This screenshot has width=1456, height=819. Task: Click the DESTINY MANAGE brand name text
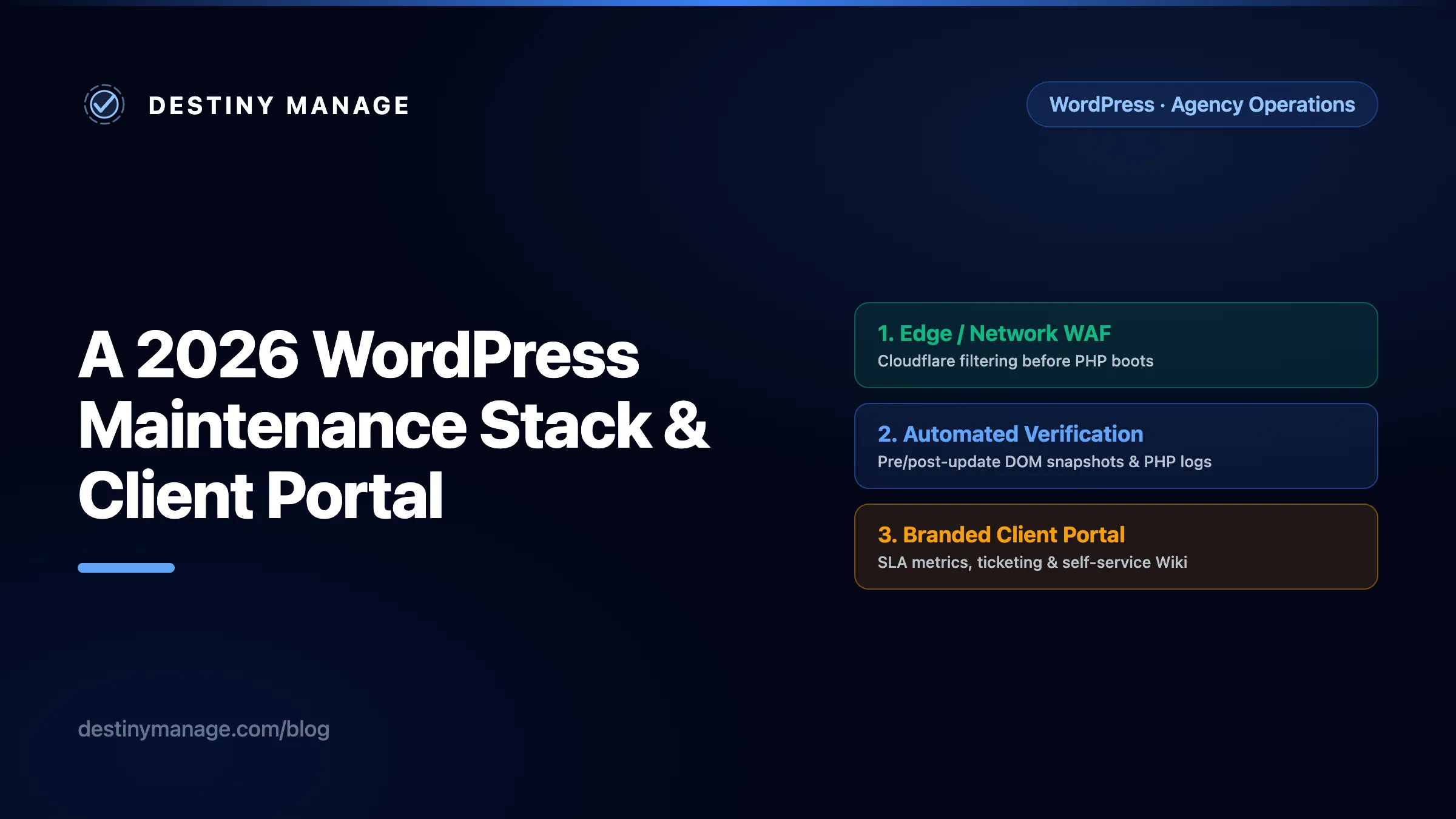279,106
